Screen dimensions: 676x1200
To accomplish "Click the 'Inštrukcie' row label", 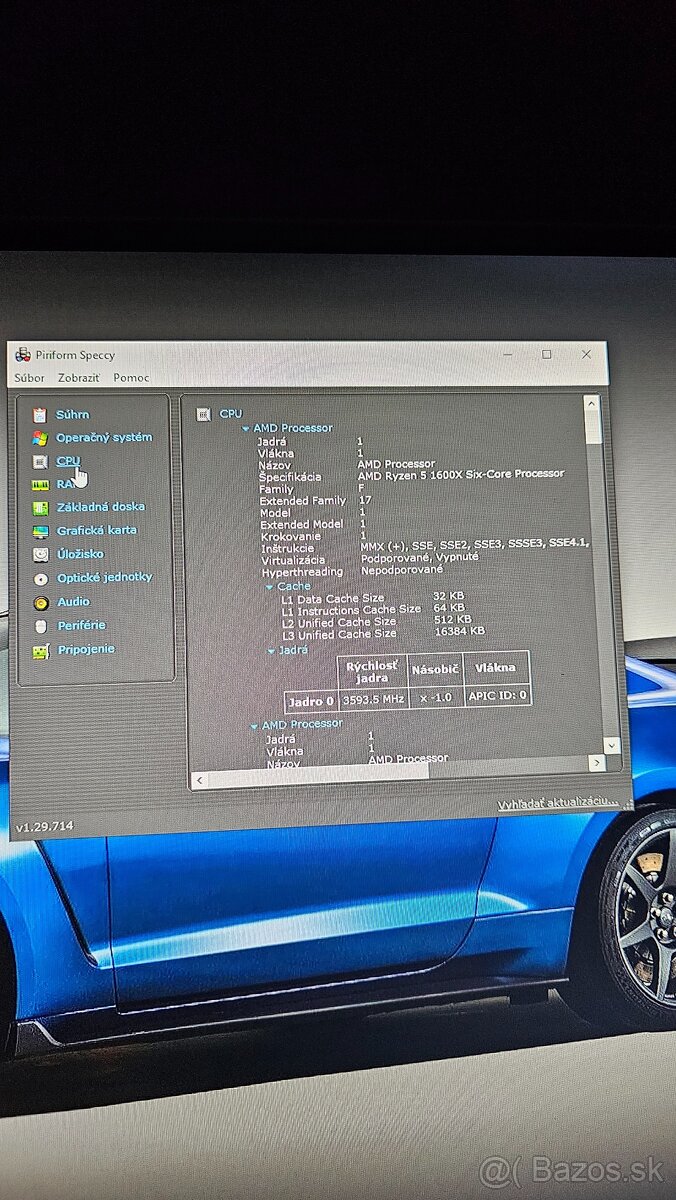I will (287, 548).
